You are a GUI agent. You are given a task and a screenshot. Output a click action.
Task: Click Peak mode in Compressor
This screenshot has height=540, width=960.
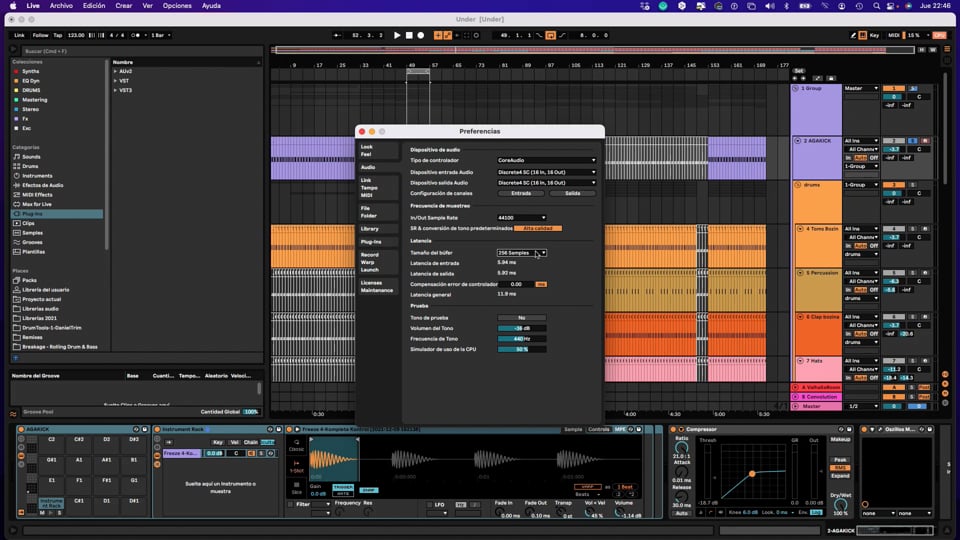point(839,460)
